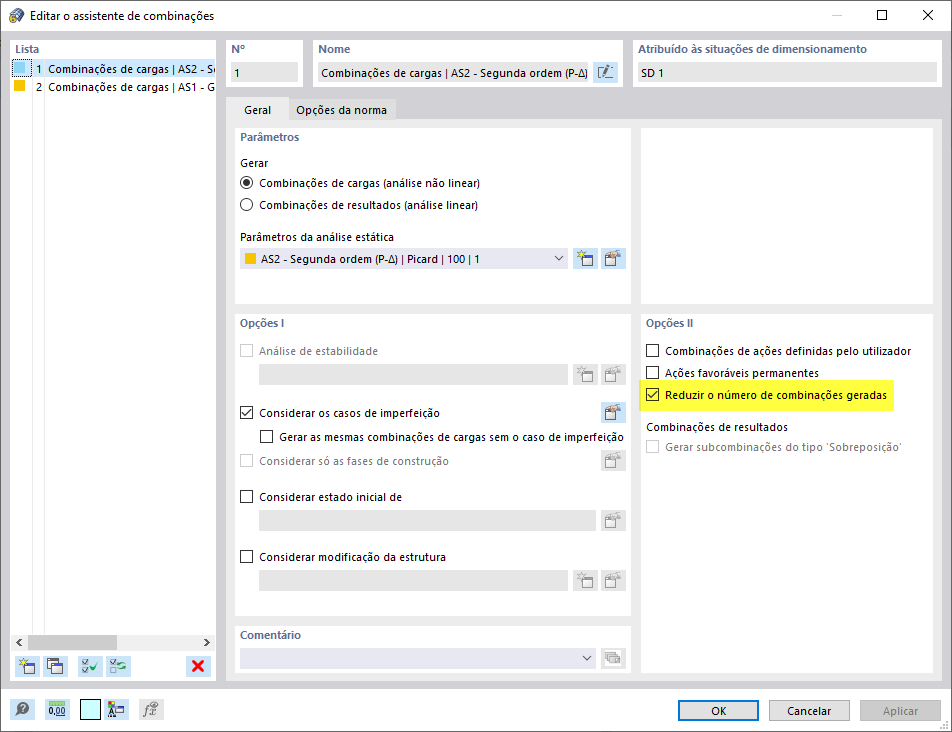Invert the list selection

pos(119,666)
